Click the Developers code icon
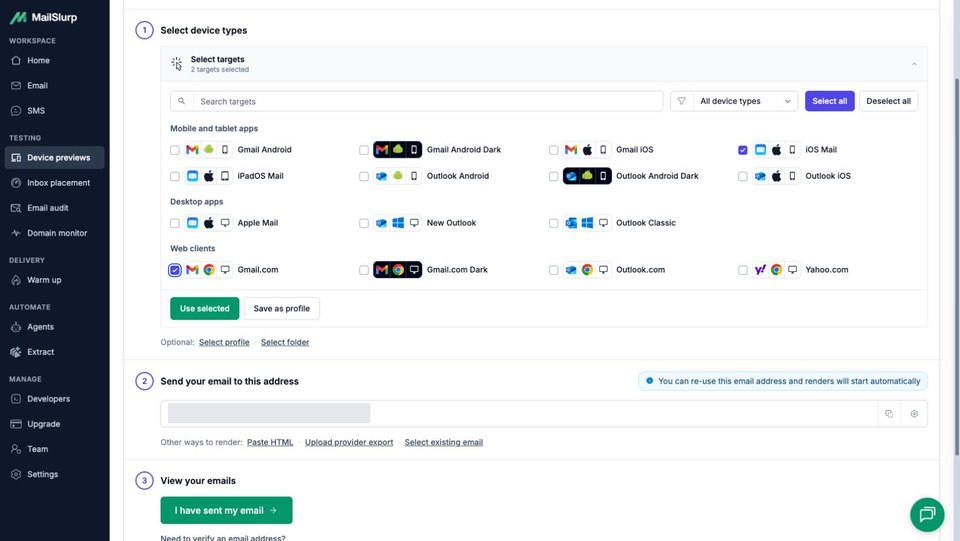 [16, 399]
